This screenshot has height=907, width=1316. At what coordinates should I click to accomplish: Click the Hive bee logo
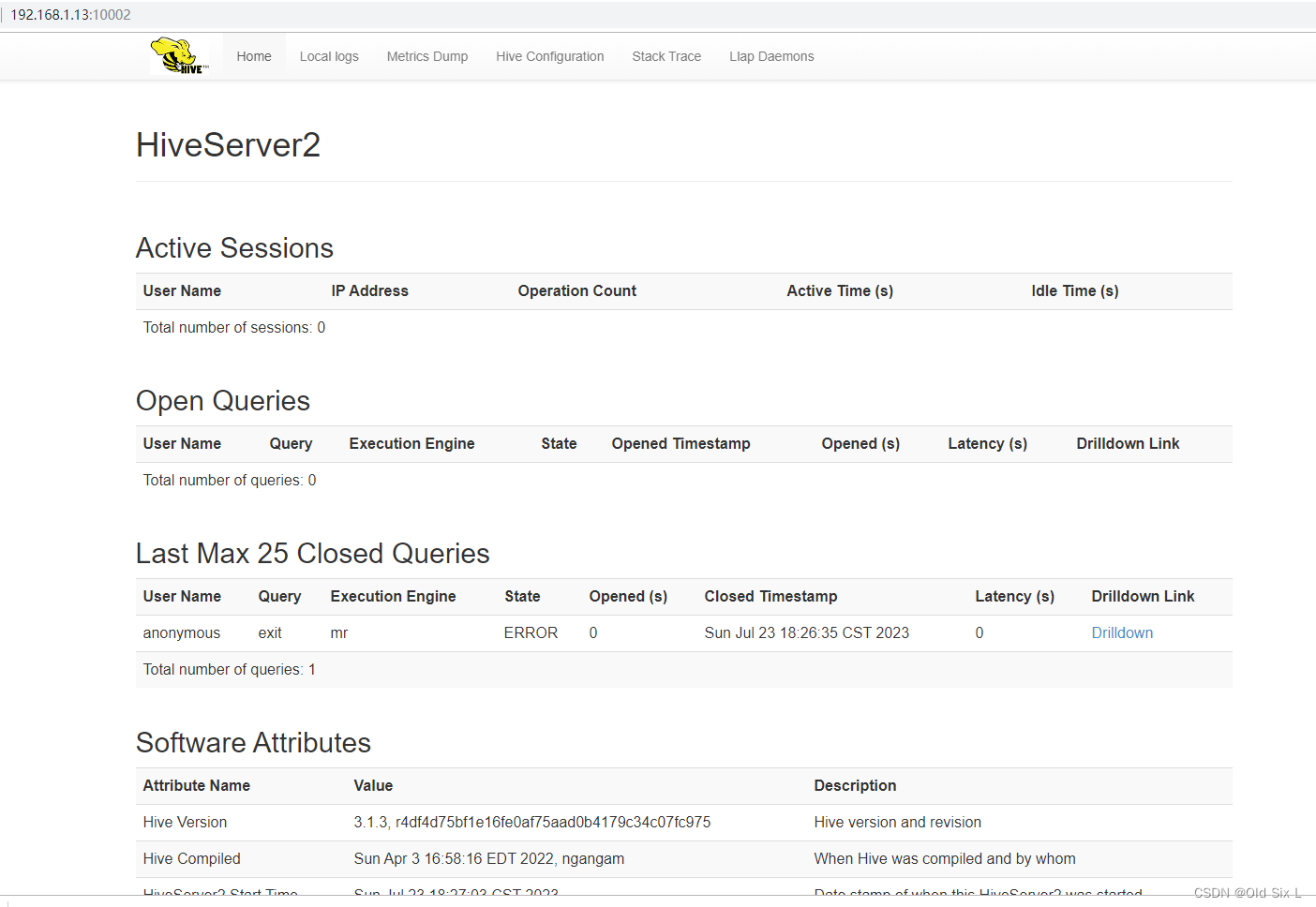coord(180,56)
